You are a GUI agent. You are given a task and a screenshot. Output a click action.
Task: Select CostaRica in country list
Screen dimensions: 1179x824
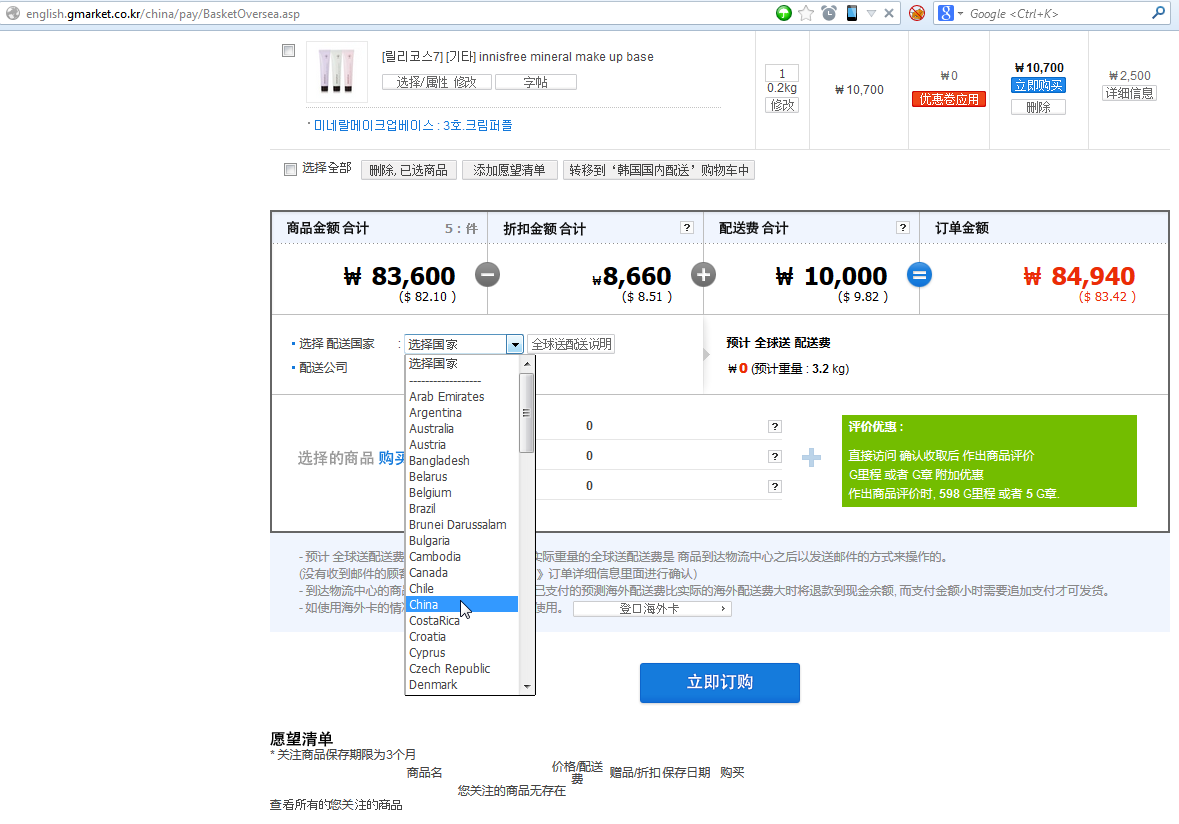coord(462,620)
